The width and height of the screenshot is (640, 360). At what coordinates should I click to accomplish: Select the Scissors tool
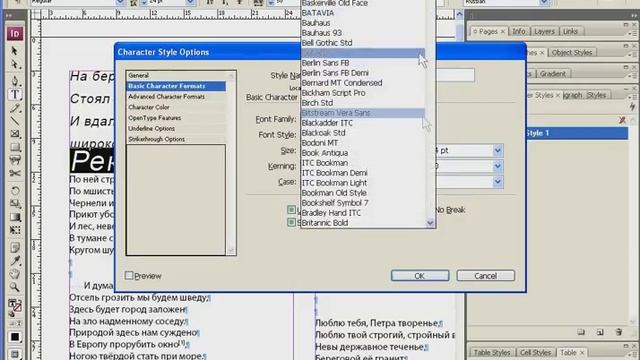click(15, 173)
